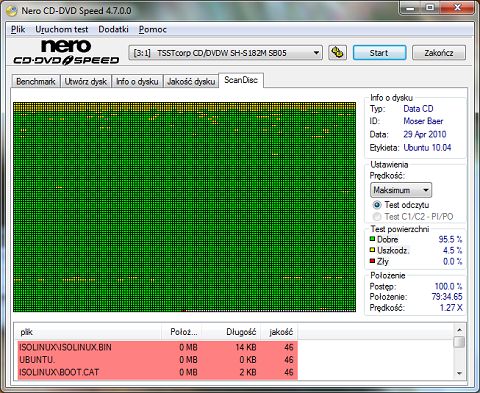
Task: Close the Nero CD-DVD Speed window
Action: pyautogui.click(x=457, y=8)
